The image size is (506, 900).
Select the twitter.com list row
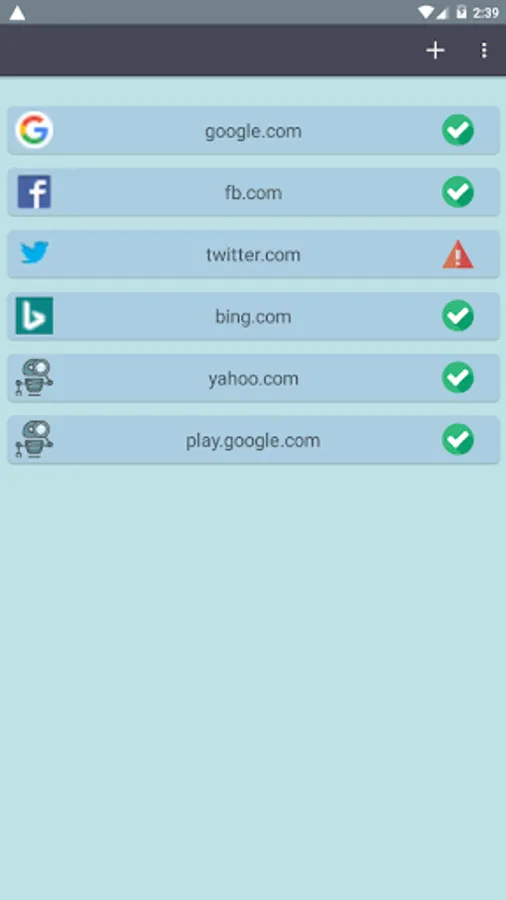click(253, 254)
